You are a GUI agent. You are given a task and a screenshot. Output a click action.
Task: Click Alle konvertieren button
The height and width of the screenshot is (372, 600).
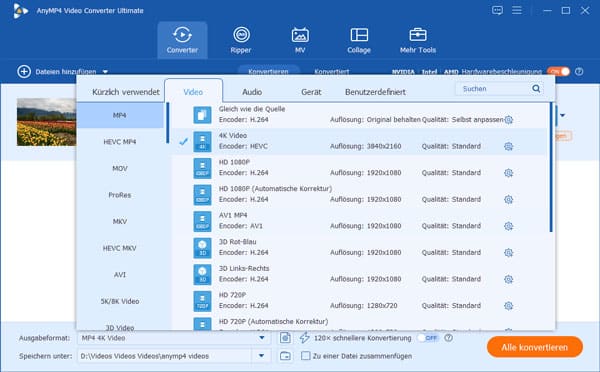coord(535,347)
